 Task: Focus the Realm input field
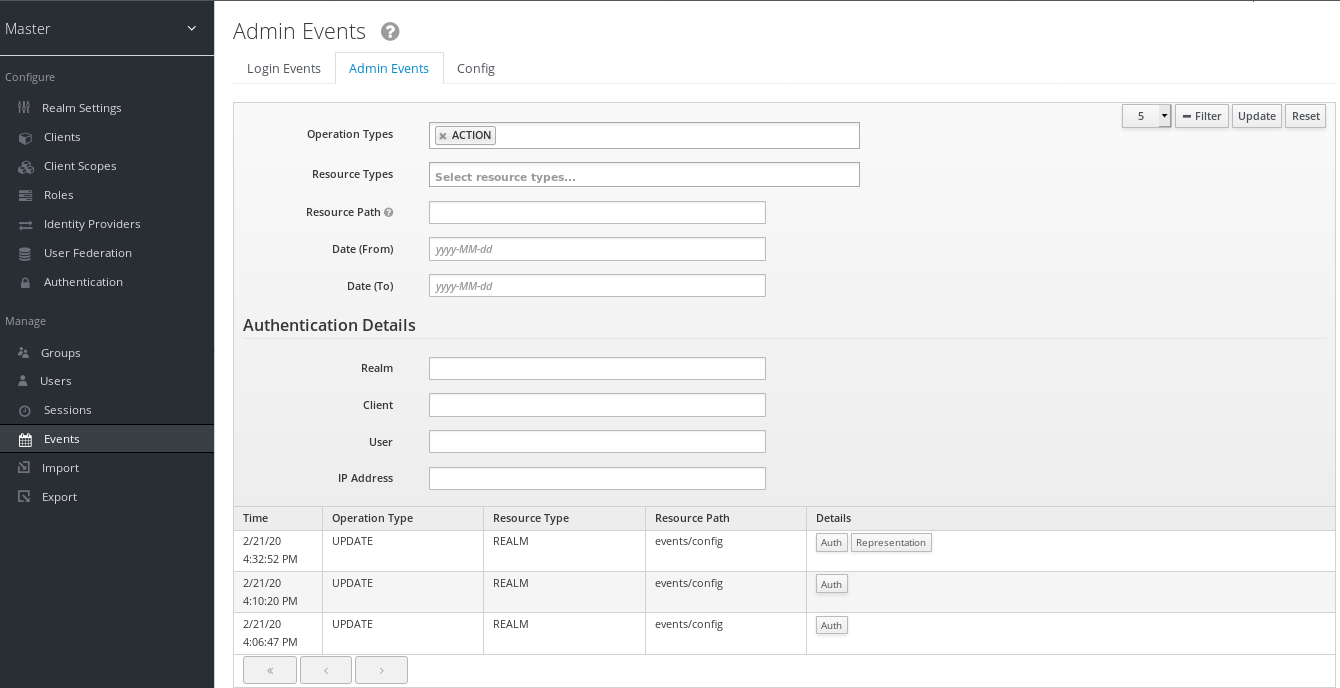[x=597, y=368]
